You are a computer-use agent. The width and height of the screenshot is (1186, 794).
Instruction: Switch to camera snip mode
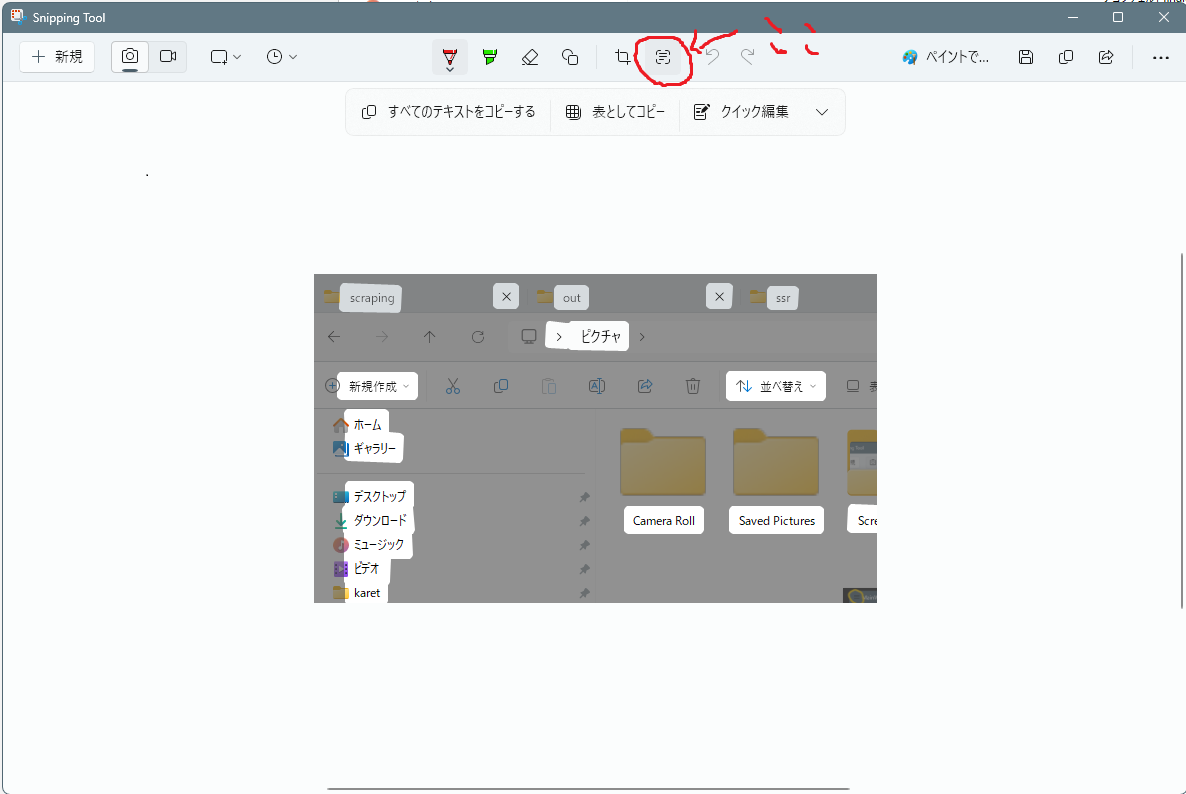pos(130,57)
